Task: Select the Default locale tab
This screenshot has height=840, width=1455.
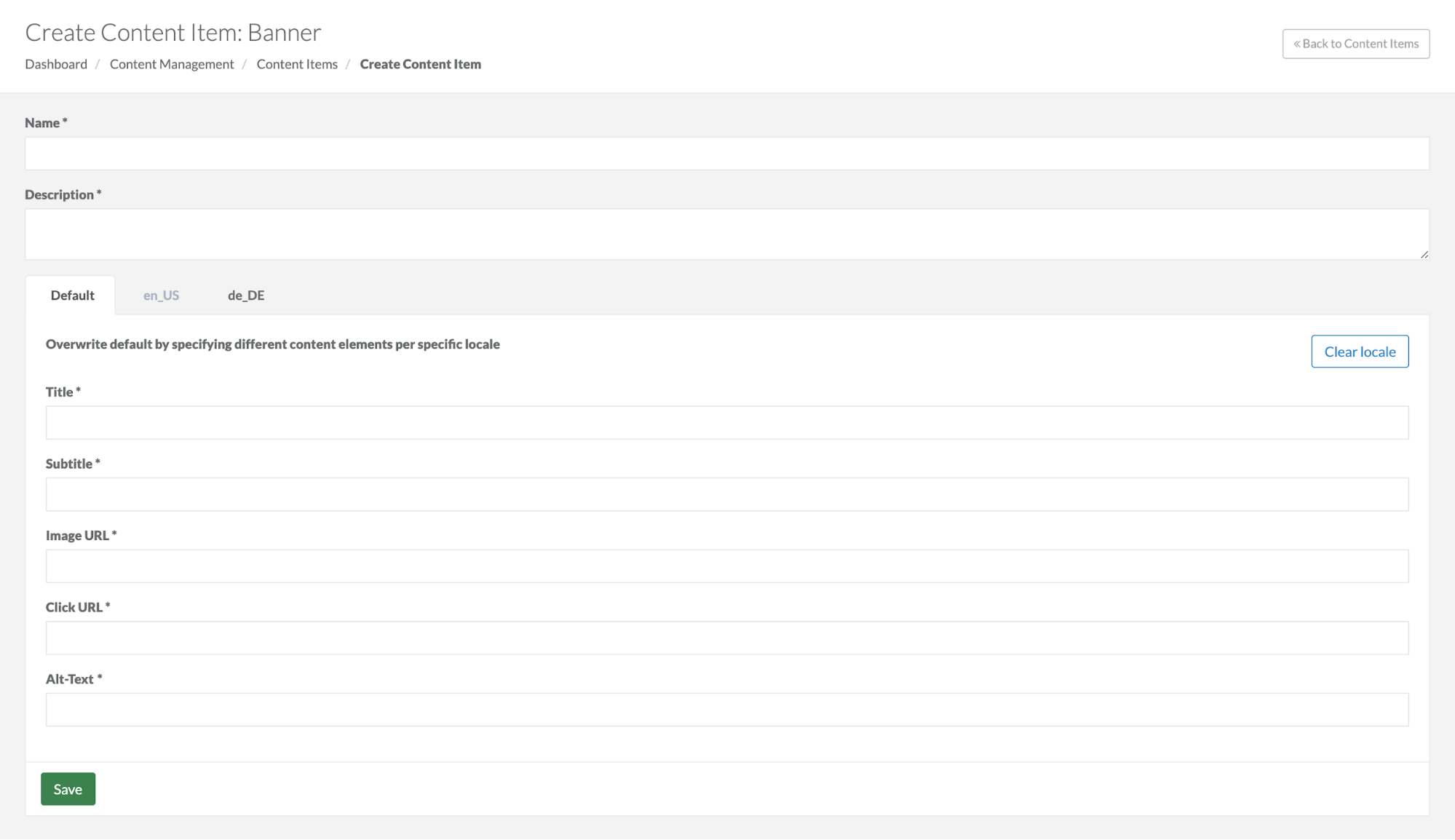Action: [x=72, y=295]
